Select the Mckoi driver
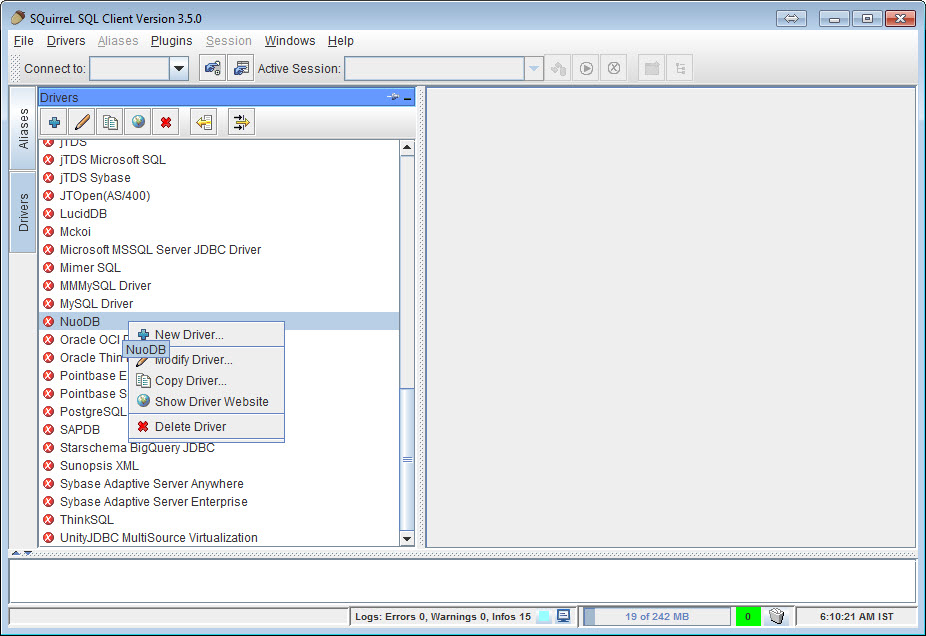 (219, 231)
